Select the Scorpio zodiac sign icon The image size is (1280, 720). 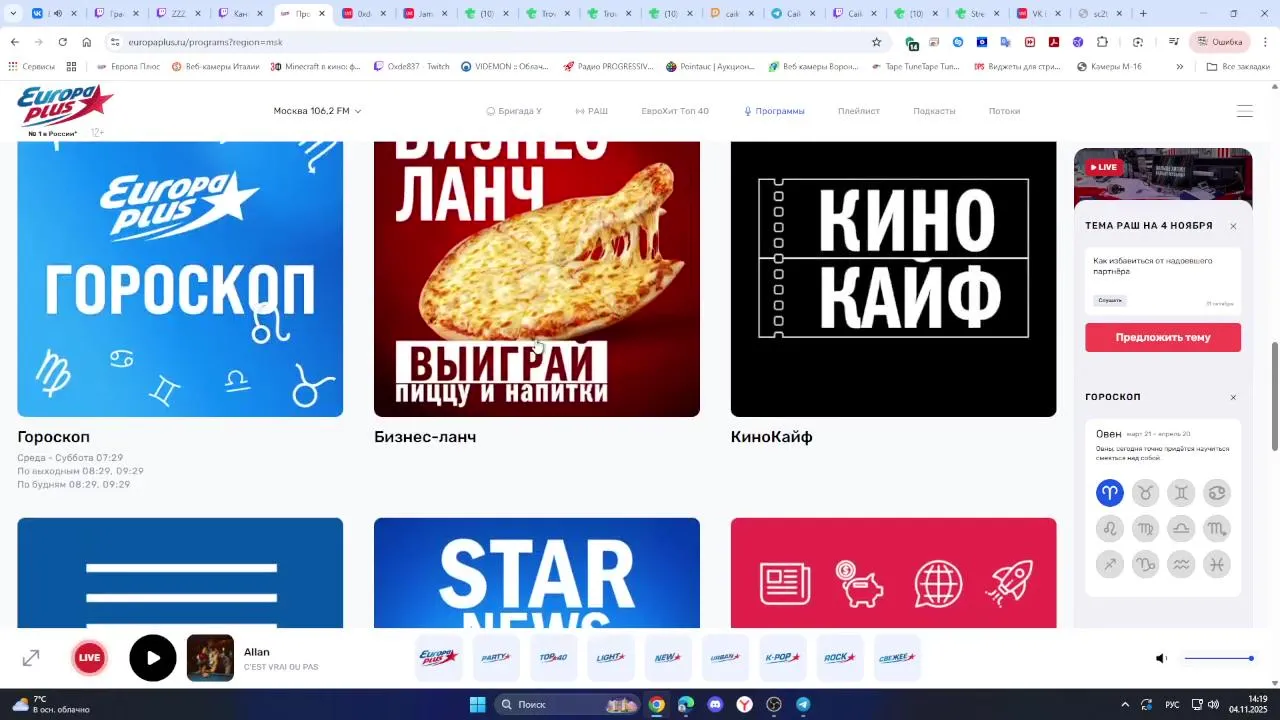pos(1217,529)
